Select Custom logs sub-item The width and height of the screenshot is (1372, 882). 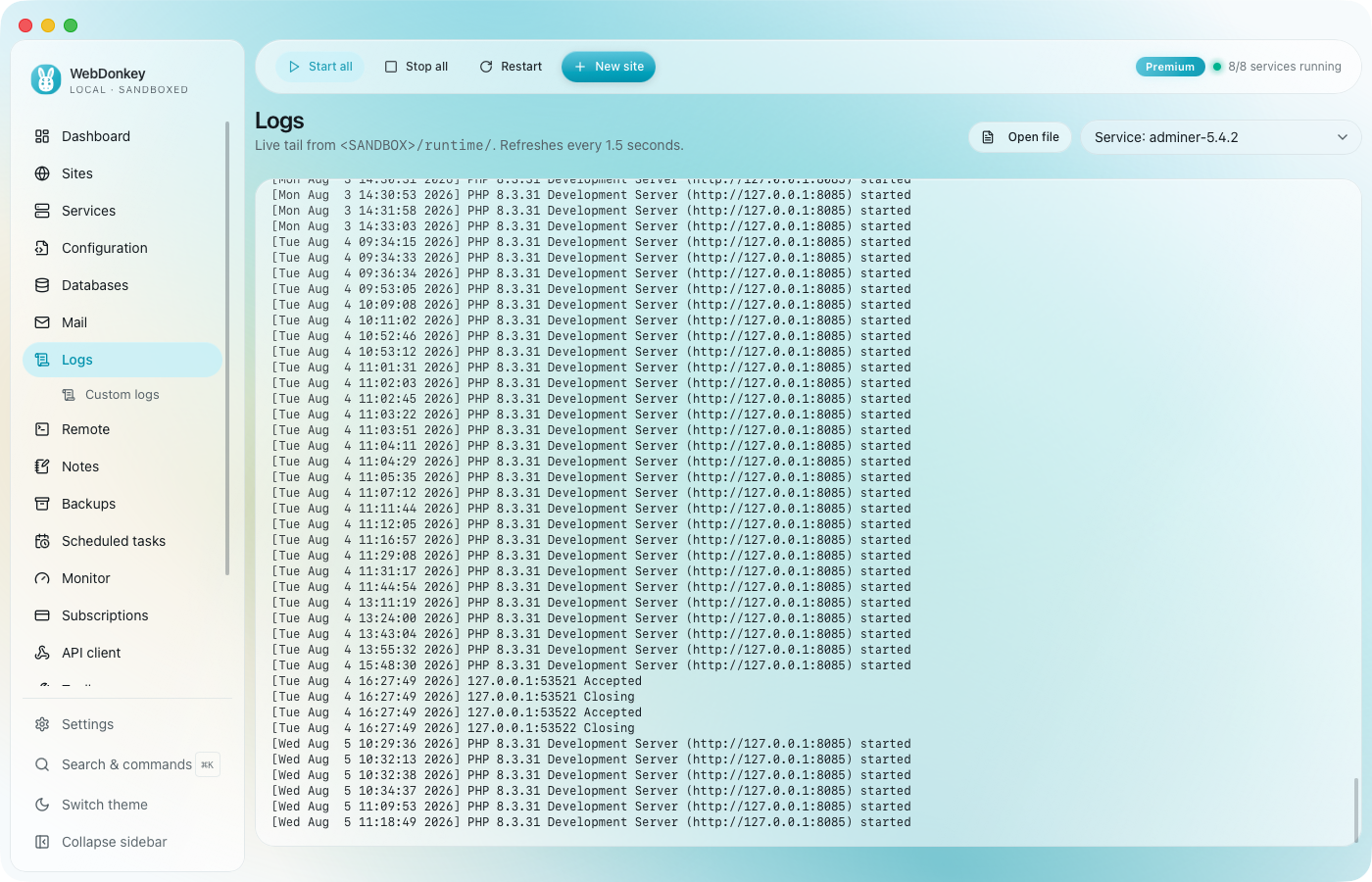point(123,395)
